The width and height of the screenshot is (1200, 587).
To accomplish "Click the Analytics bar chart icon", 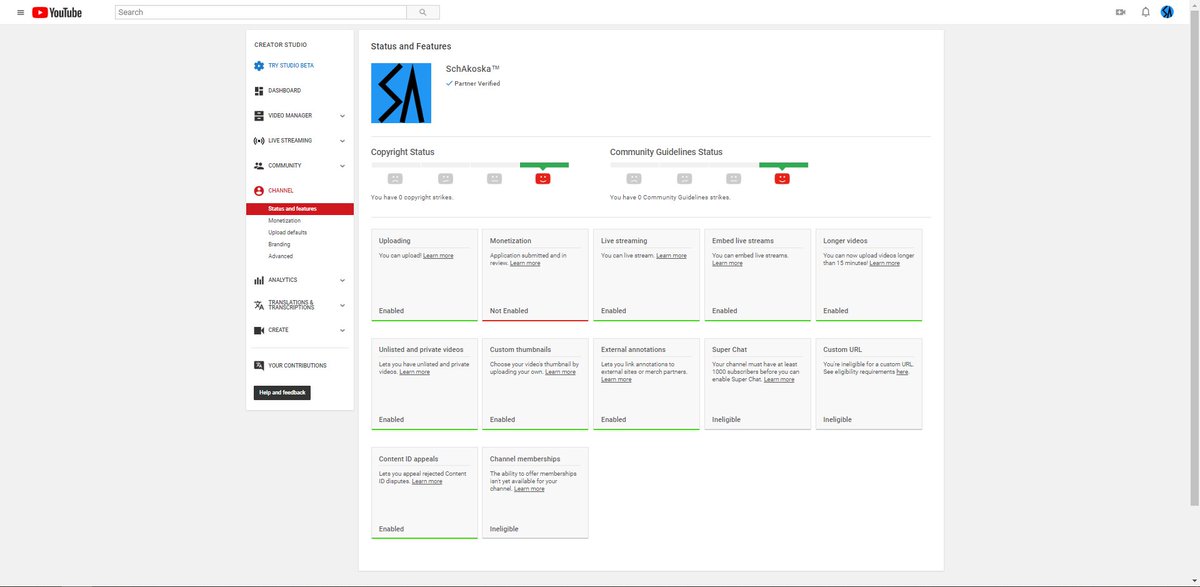I will [x=259, y=280].
